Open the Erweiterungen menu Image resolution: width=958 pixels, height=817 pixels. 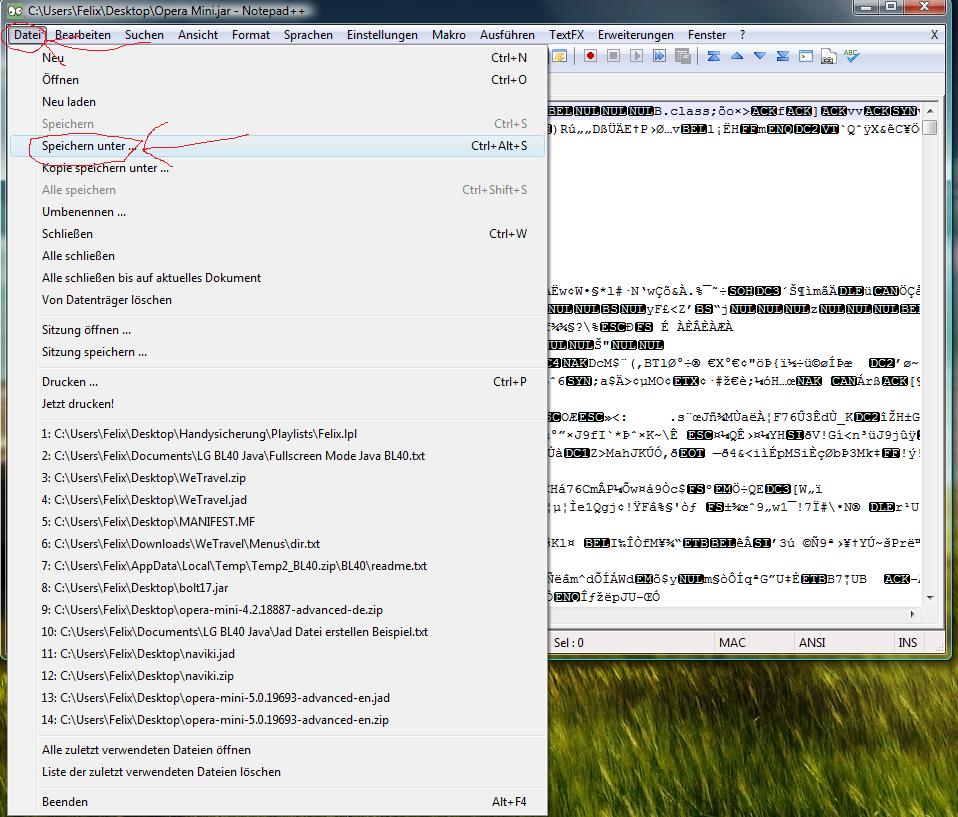(x=635, y=35)
